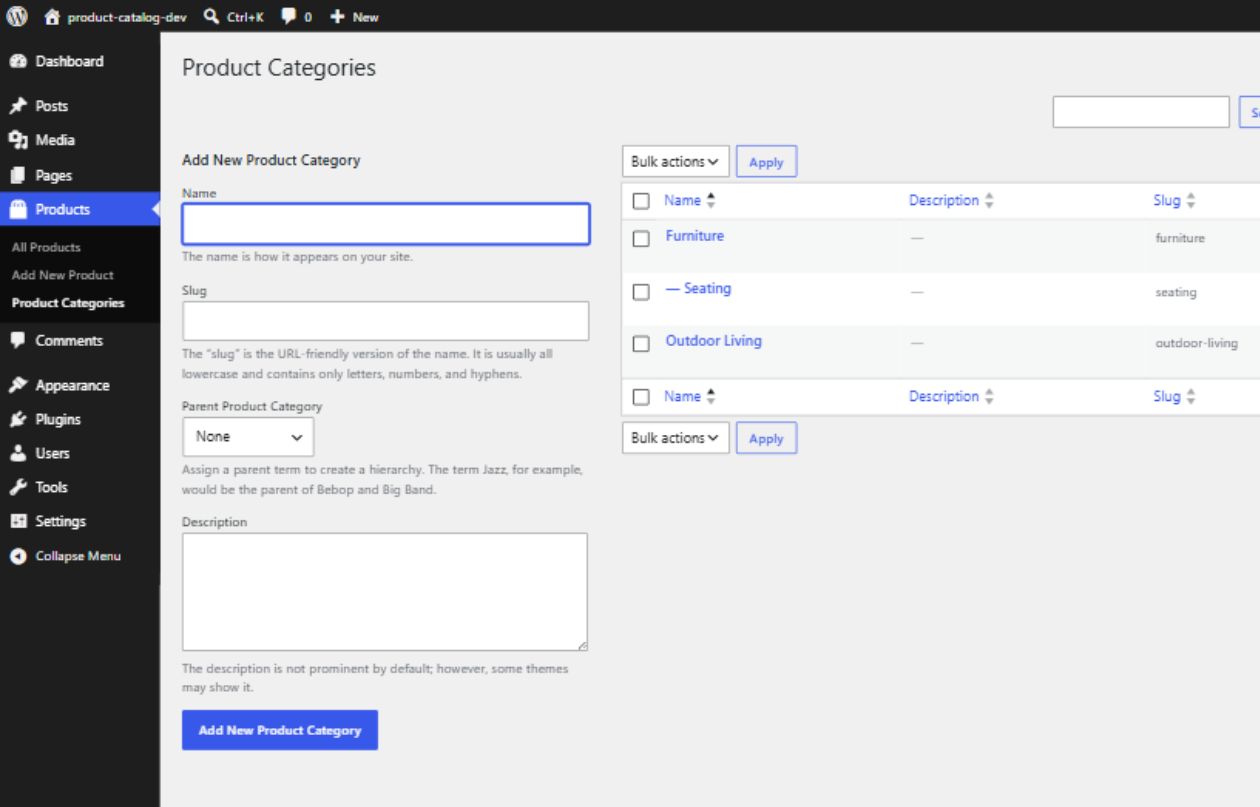Toggle select-all checkbox in table footer
The width and height of the screenshot is (1260, 807).
(x=642, y=397)
